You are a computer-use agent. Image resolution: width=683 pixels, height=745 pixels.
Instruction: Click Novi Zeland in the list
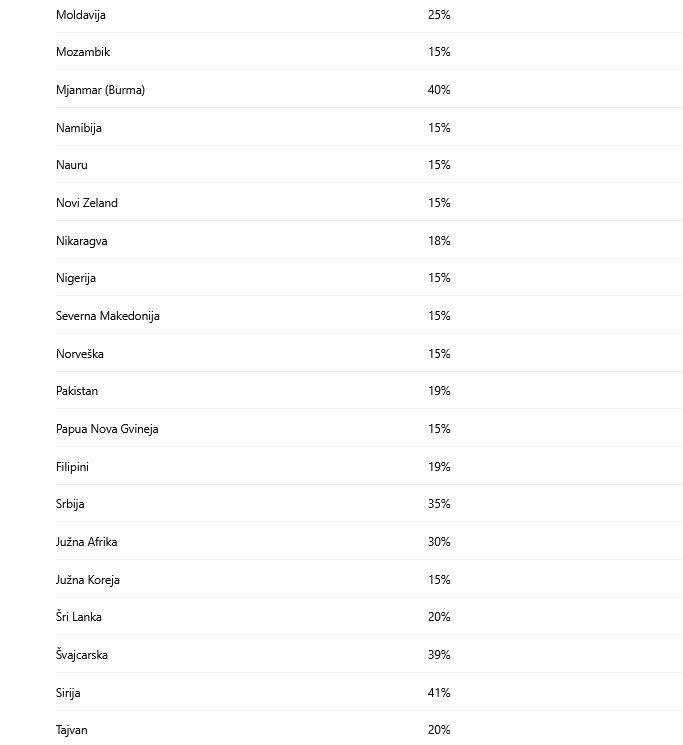tap(87, 203)
